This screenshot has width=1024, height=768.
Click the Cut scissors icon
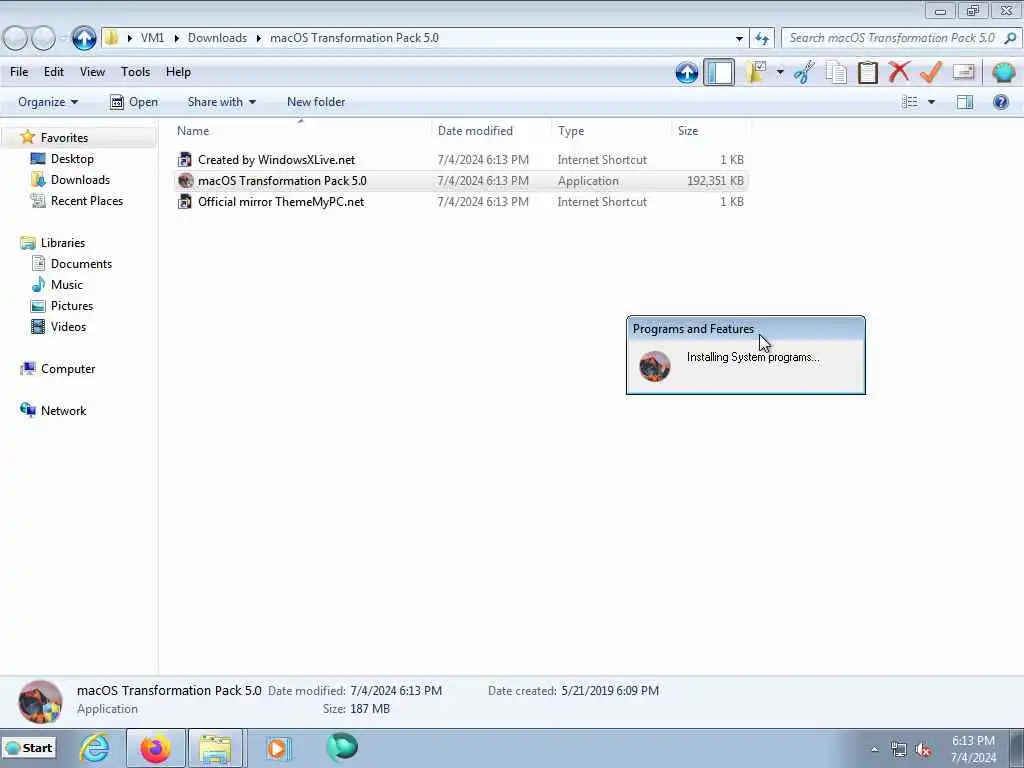[x=805, y=72]
